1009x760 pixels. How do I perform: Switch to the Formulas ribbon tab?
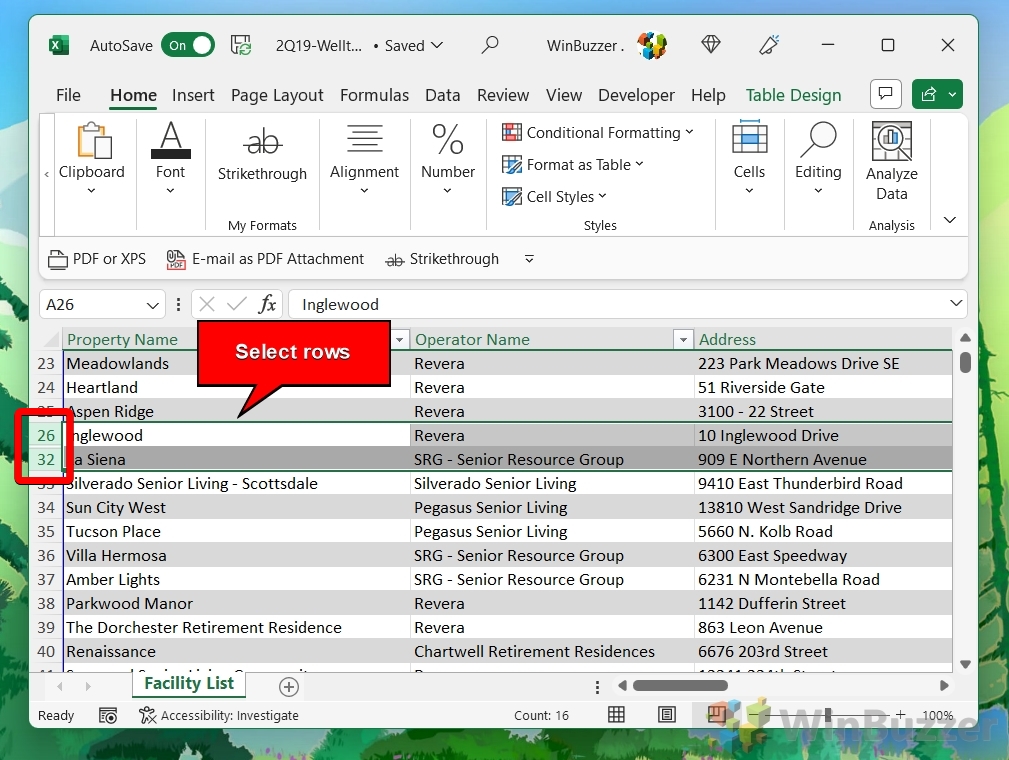374,95
